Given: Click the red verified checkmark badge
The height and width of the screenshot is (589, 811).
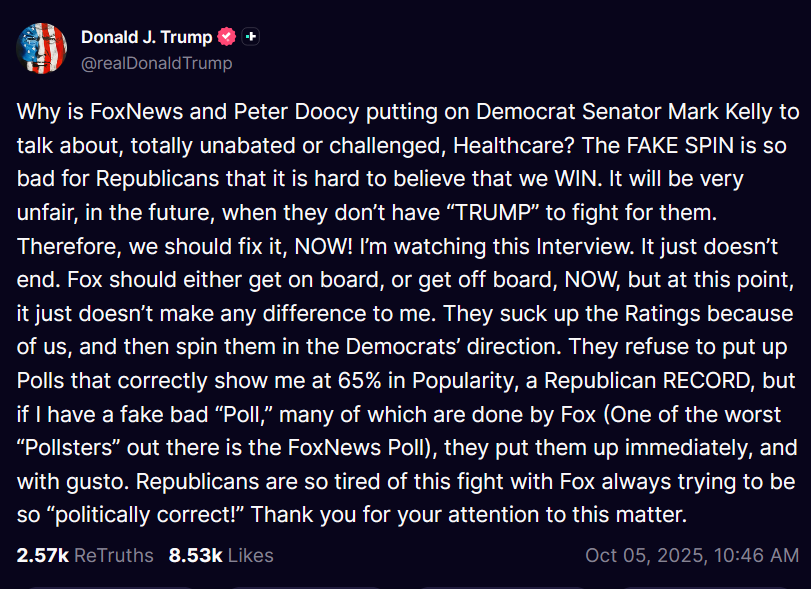Looking at the screenshot, I should [x=228, y=37].
